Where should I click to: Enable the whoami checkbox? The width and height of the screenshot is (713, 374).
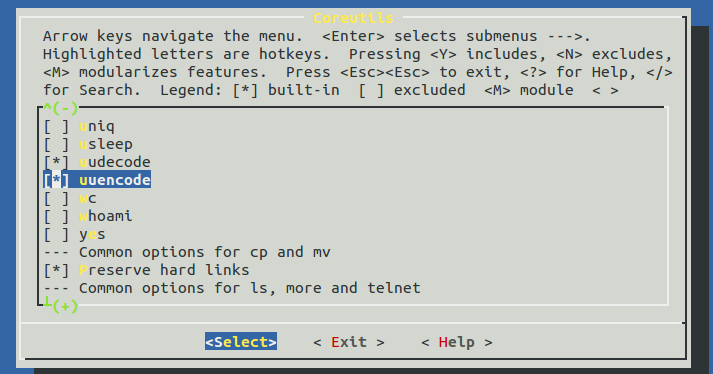click(x=56, y=216)
